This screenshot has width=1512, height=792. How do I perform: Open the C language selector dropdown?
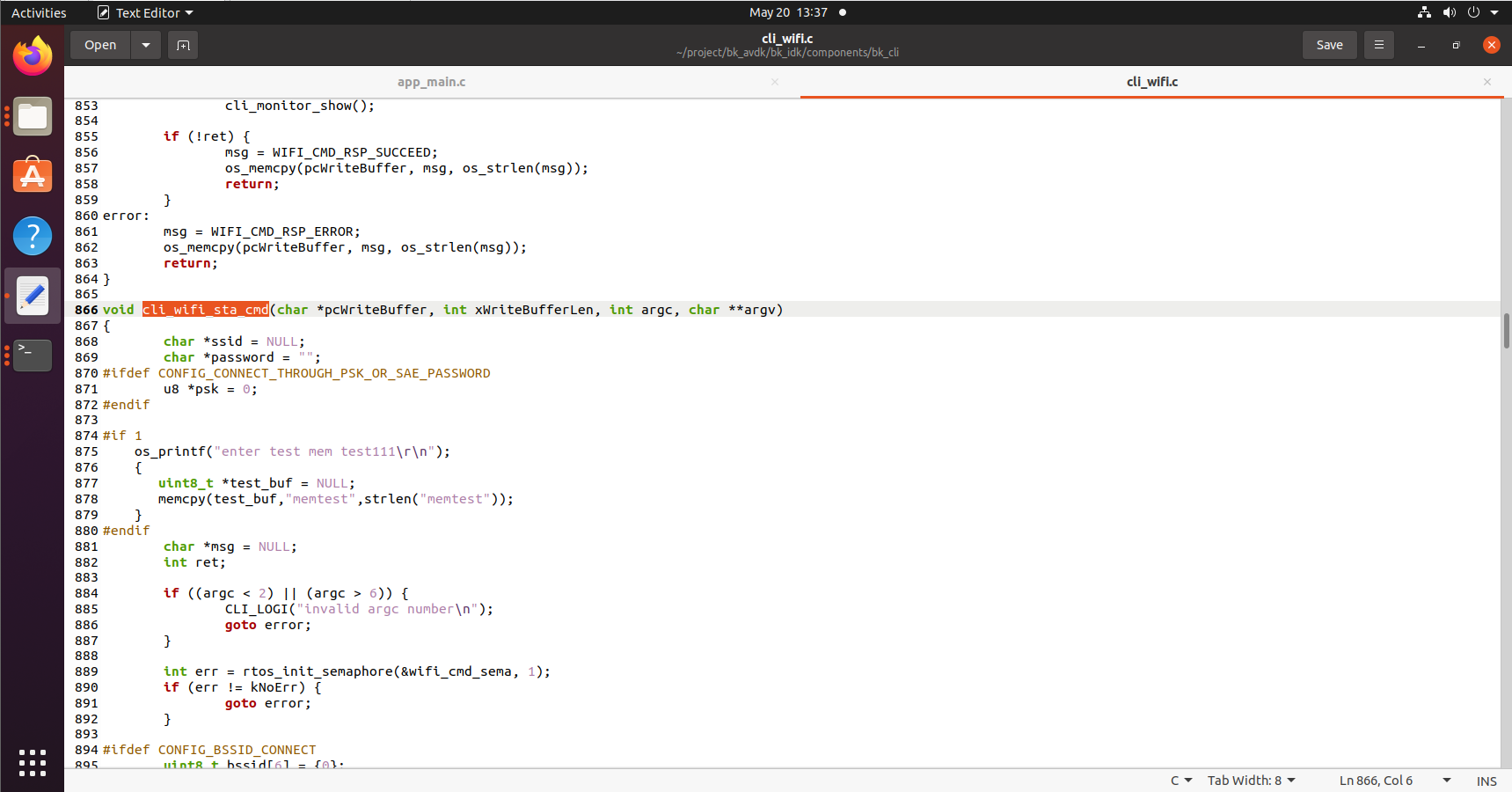coord(1180,781)
